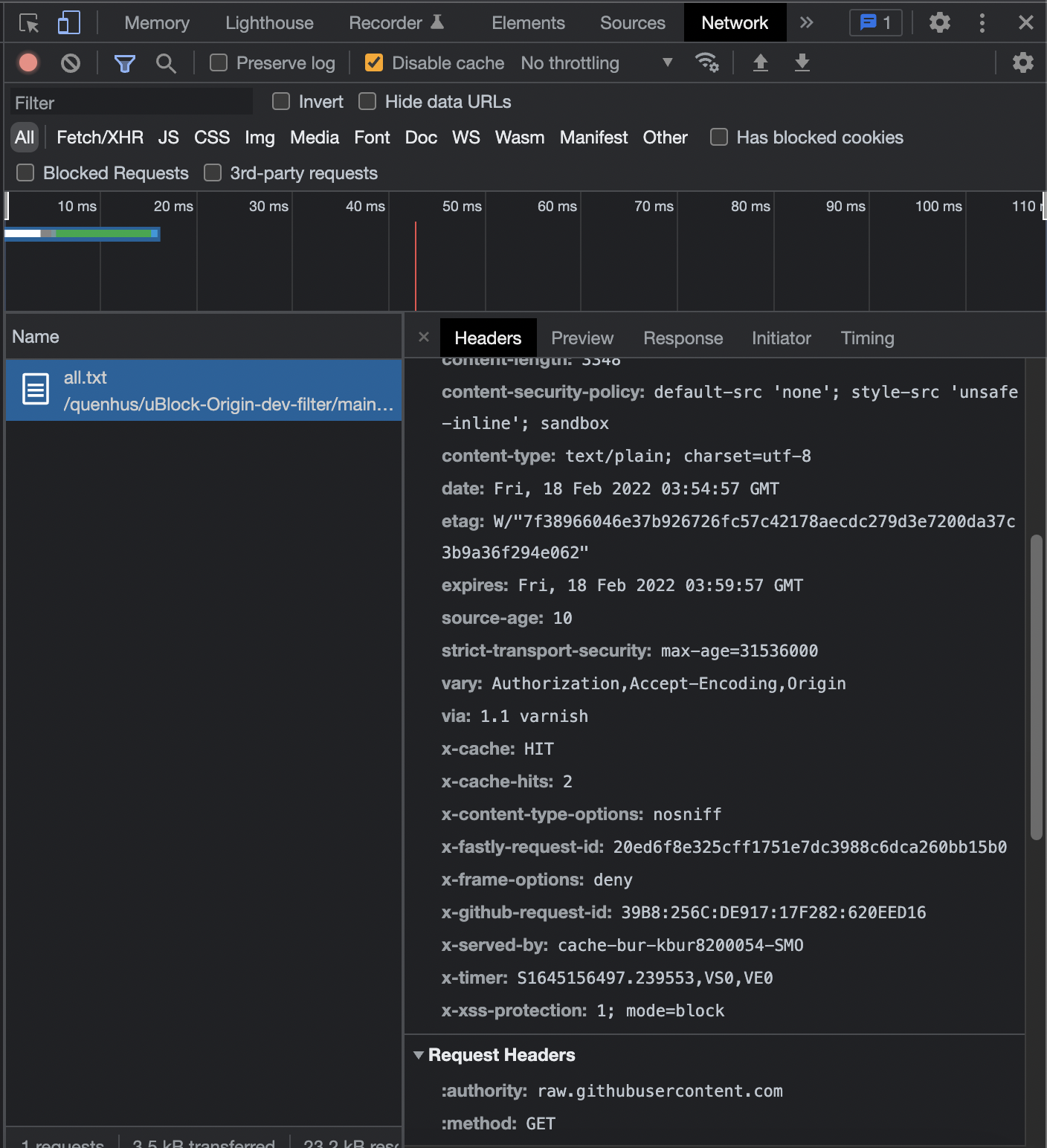Click the headers pane vertical scrollbar

(1036, 687)
